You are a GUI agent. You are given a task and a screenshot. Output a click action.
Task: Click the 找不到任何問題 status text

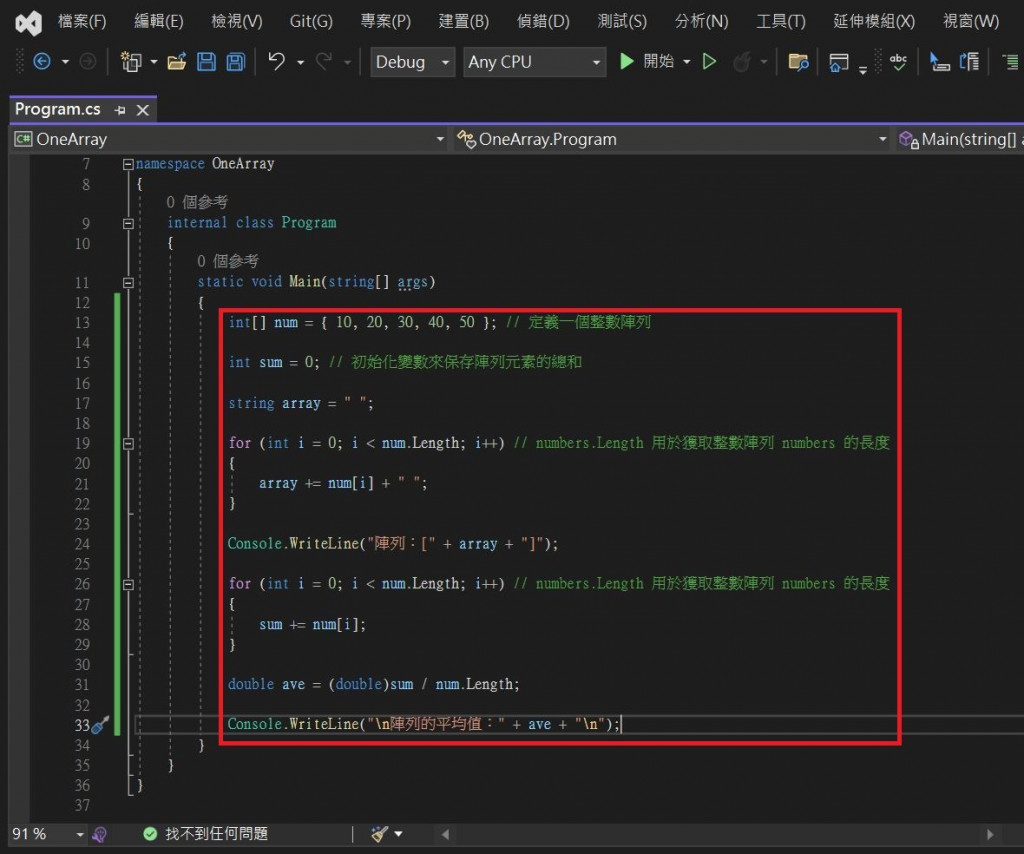216,834
